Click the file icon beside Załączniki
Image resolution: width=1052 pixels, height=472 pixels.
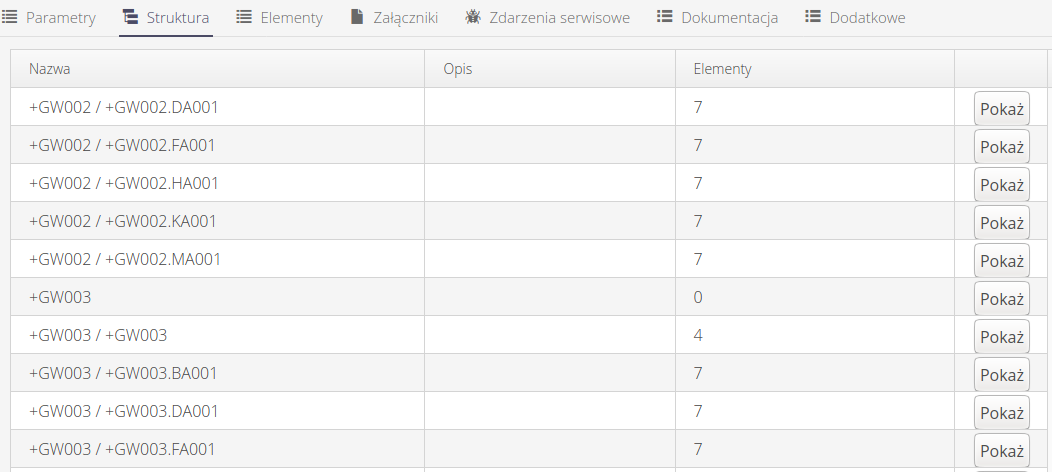coord(357,18)
